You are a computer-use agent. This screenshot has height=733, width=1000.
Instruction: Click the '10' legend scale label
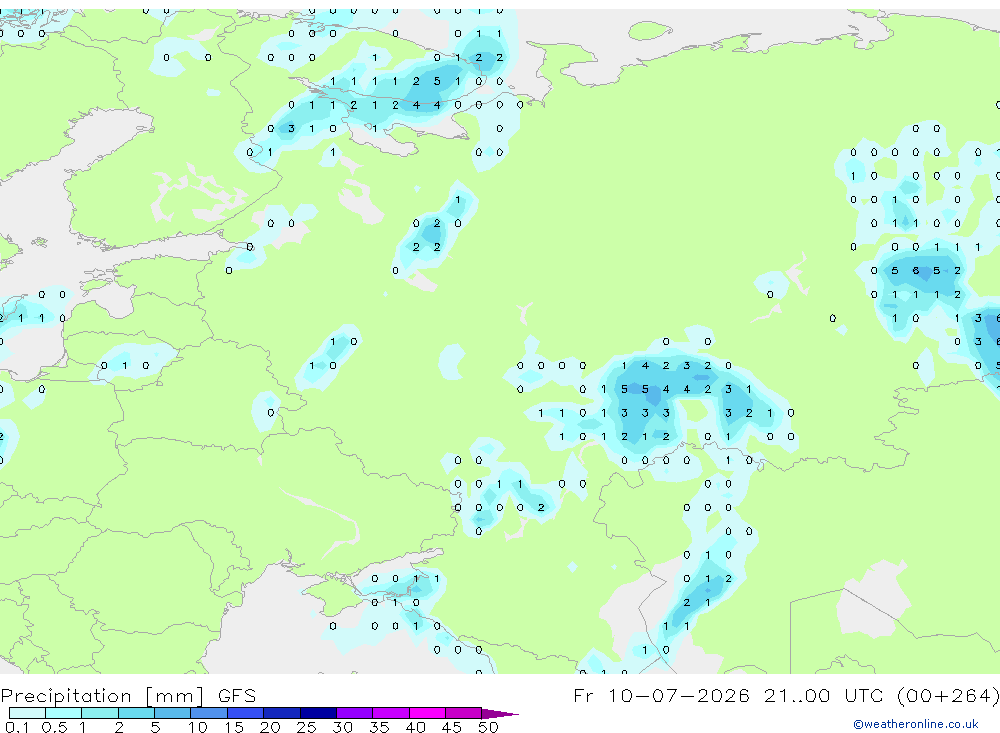coord(198,727)
